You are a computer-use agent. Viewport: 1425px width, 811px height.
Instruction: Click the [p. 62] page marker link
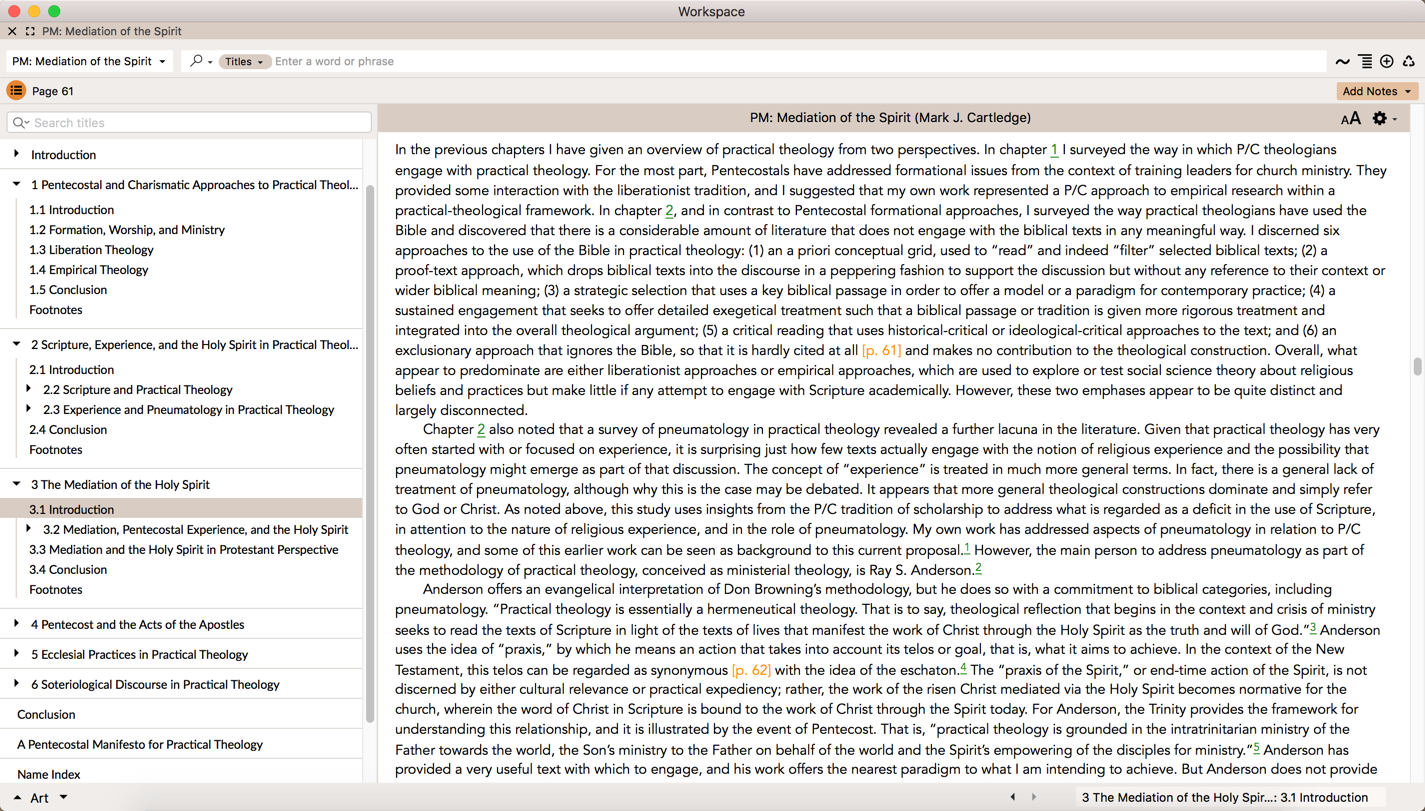751,670
